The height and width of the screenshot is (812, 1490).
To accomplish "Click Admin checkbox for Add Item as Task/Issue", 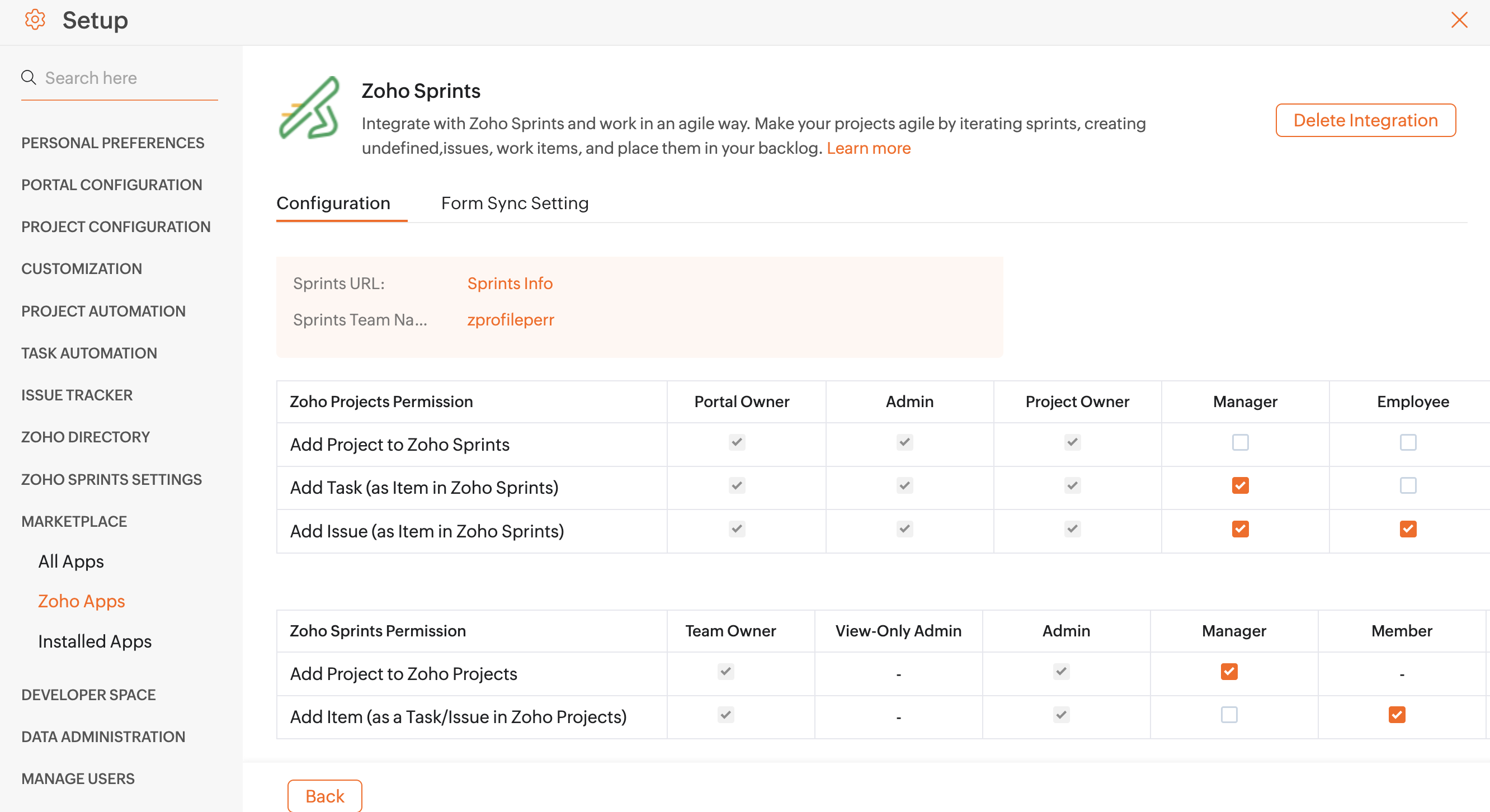I will coord(1062,715).
